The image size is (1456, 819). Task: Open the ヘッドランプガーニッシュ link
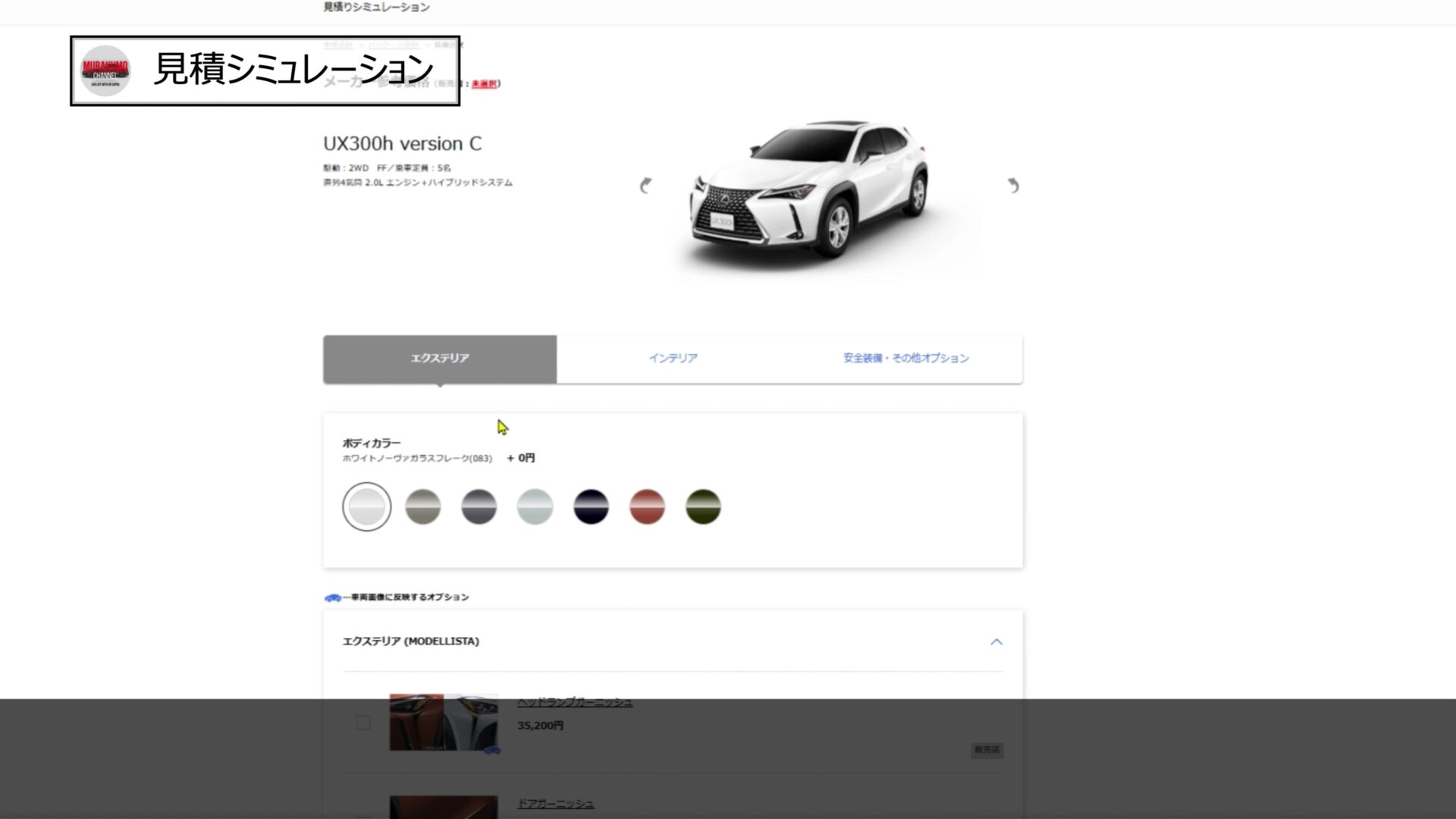click(575, 702)
